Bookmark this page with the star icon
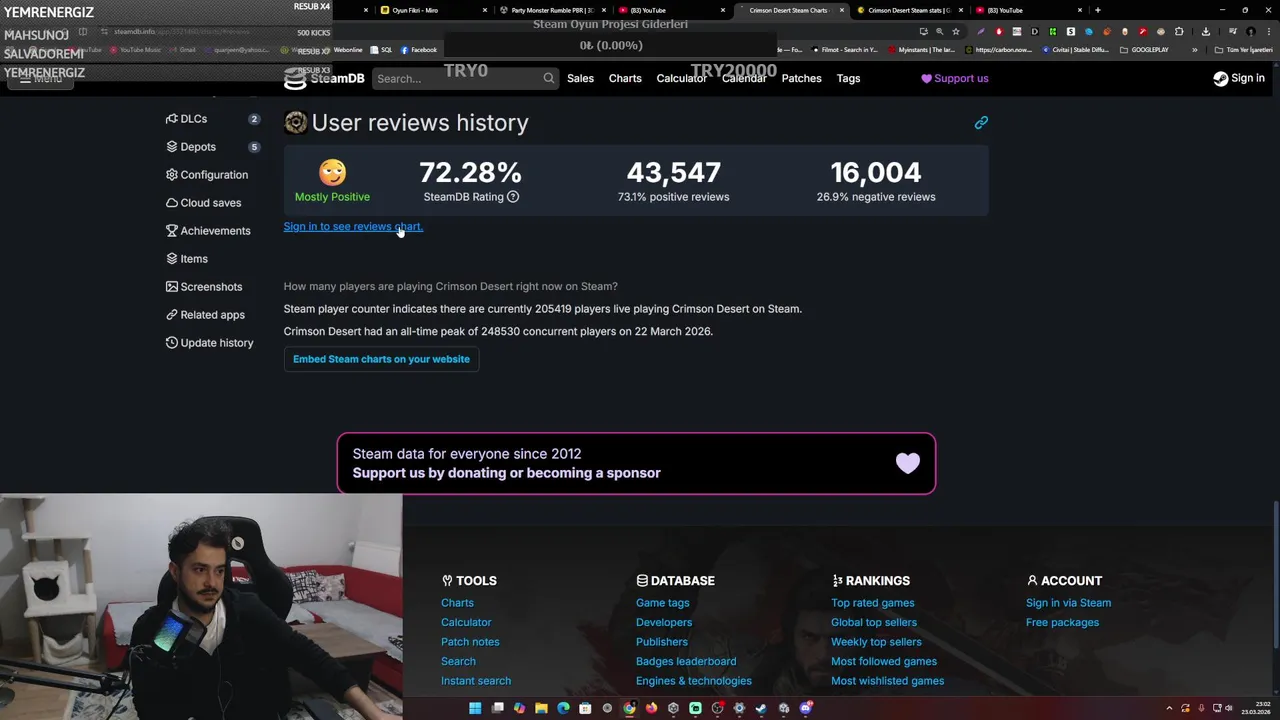Image resolution: width=1280 pixels, height=720 pixels. [955, 31]
